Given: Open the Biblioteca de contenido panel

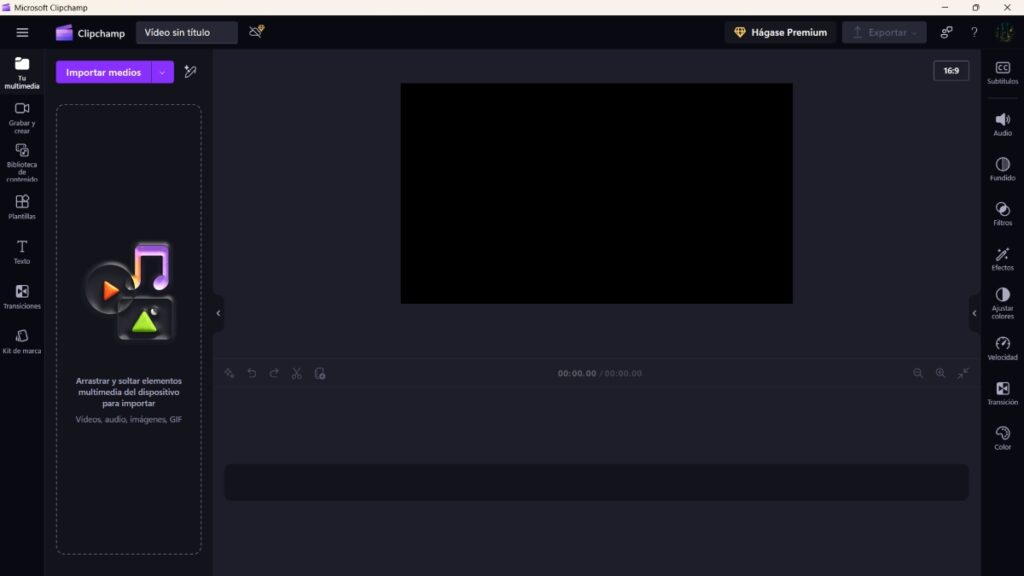Looking at the screenshot, I should (x=21, y=160).
